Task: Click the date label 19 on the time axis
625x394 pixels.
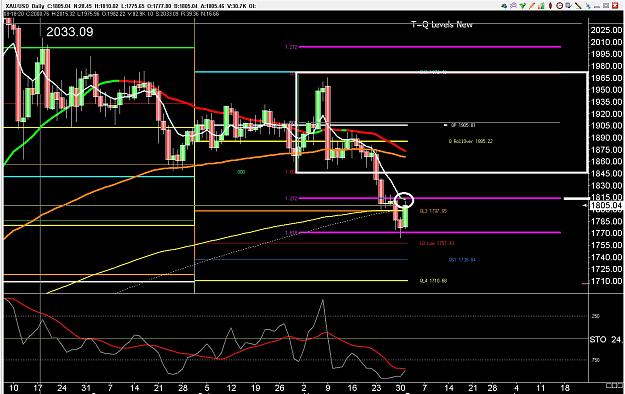Action: [255, 388]
